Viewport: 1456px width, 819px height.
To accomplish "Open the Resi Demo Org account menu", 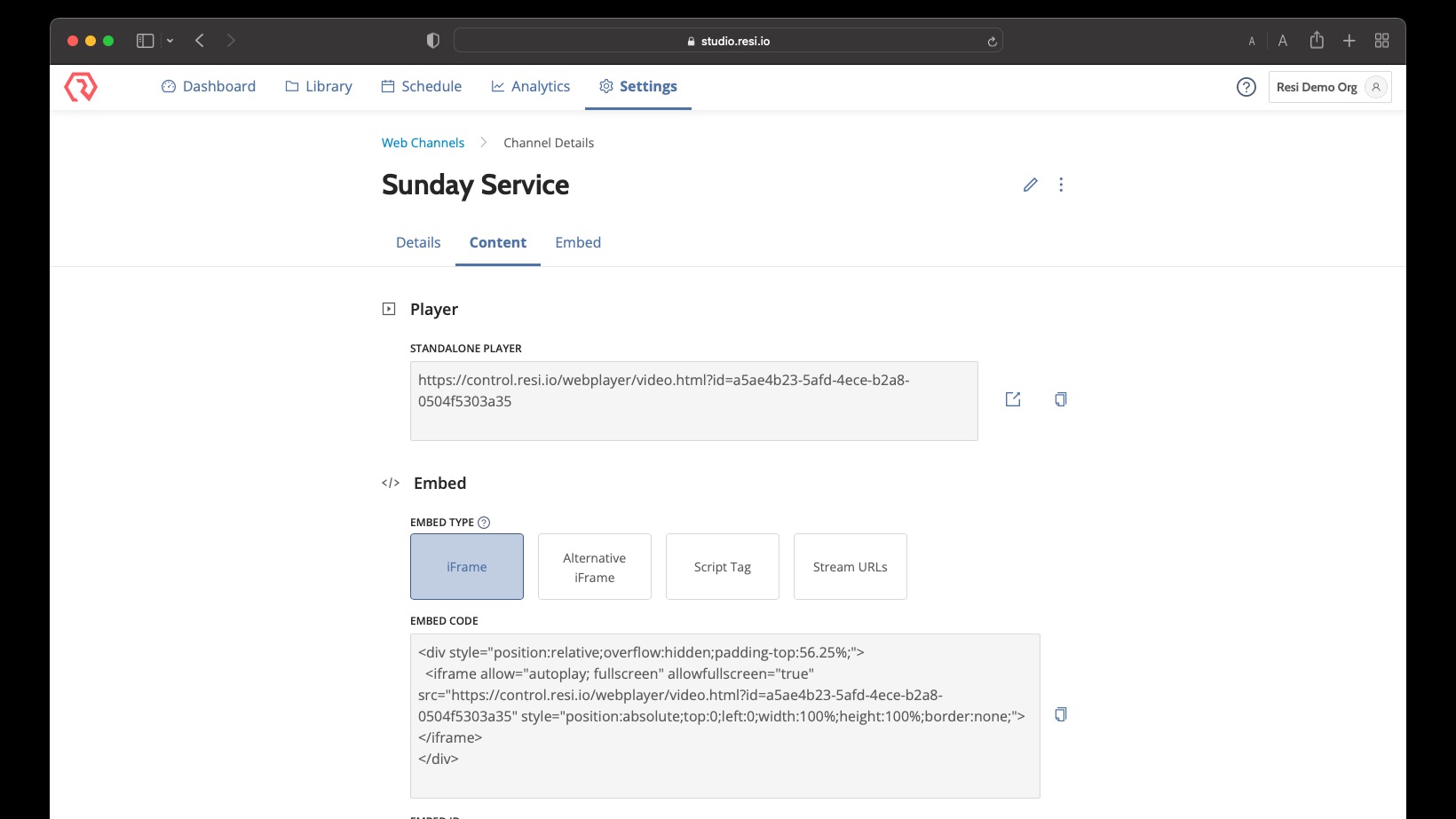I will (1330, 87).
